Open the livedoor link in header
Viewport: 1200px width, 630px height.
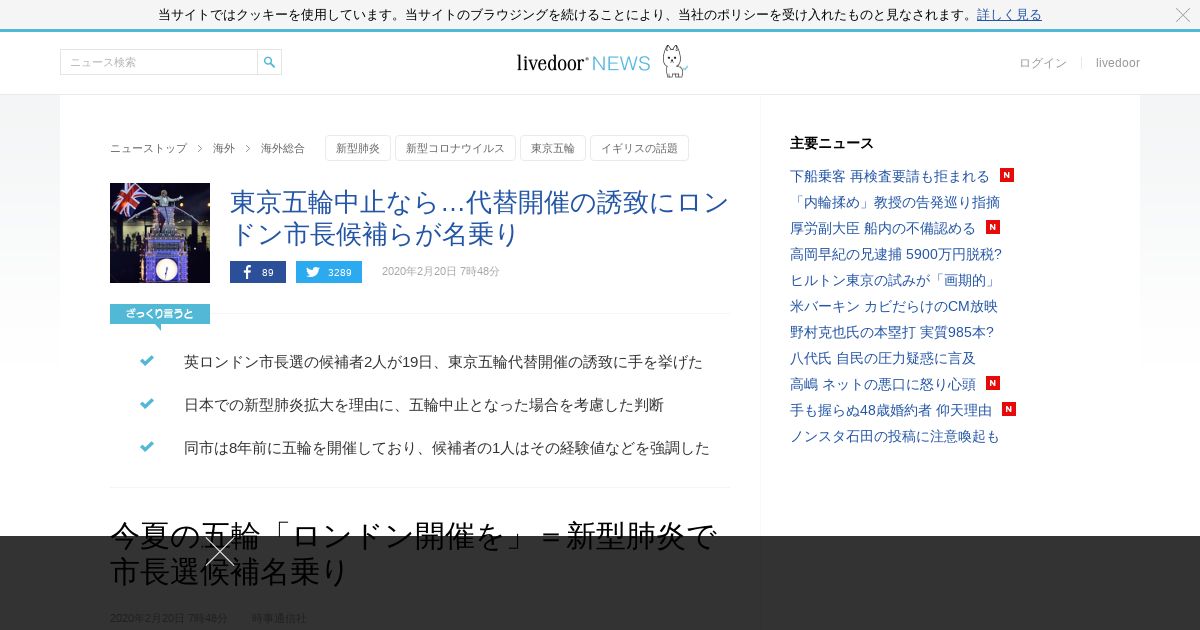pos(1118,63)
